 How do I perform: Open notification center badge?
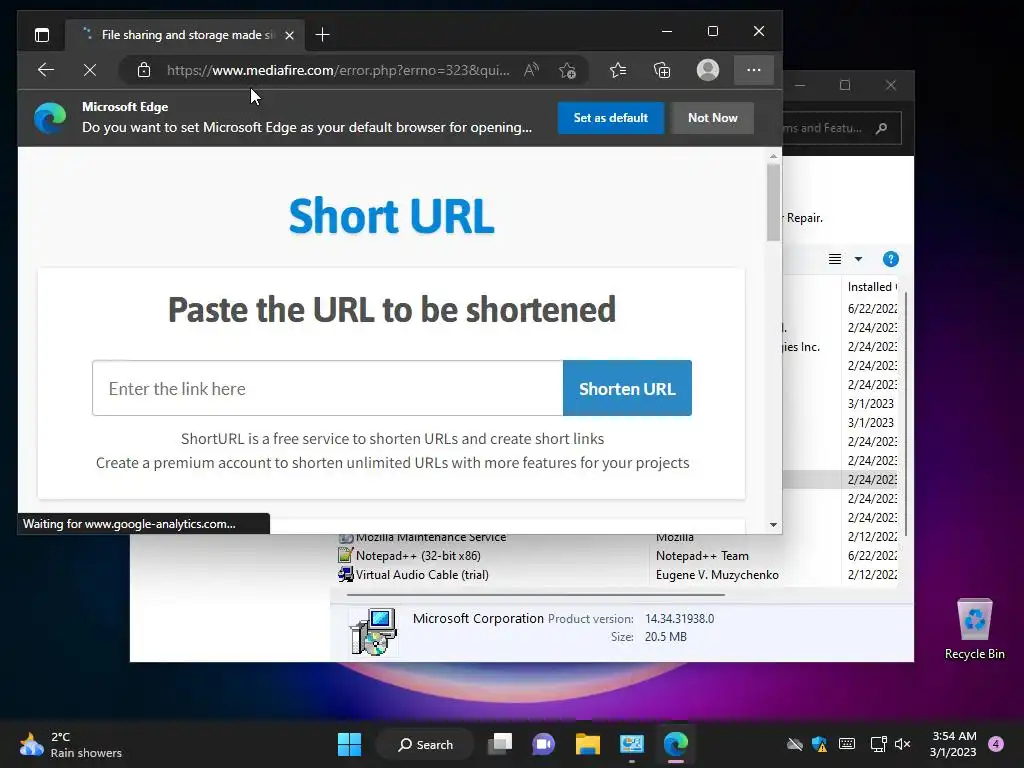[x=996, y=744]
